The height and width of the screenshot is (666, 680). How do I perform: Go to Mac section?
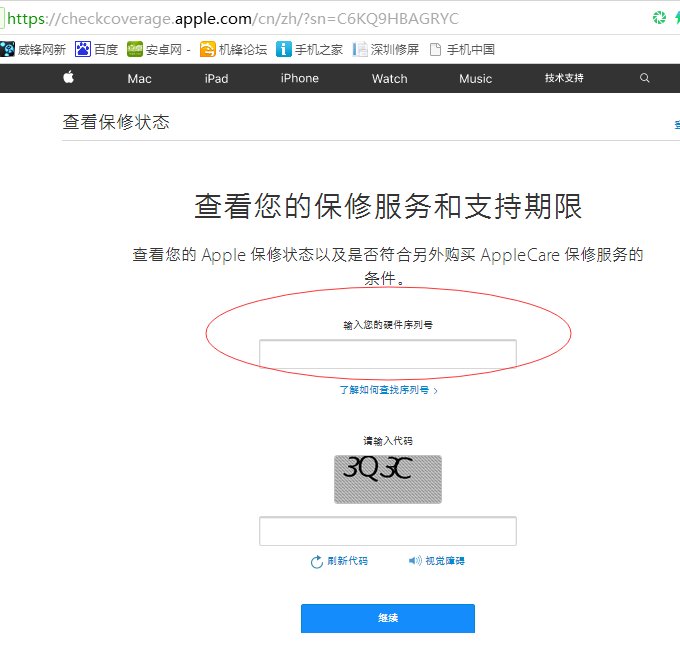tap(139, 78)
